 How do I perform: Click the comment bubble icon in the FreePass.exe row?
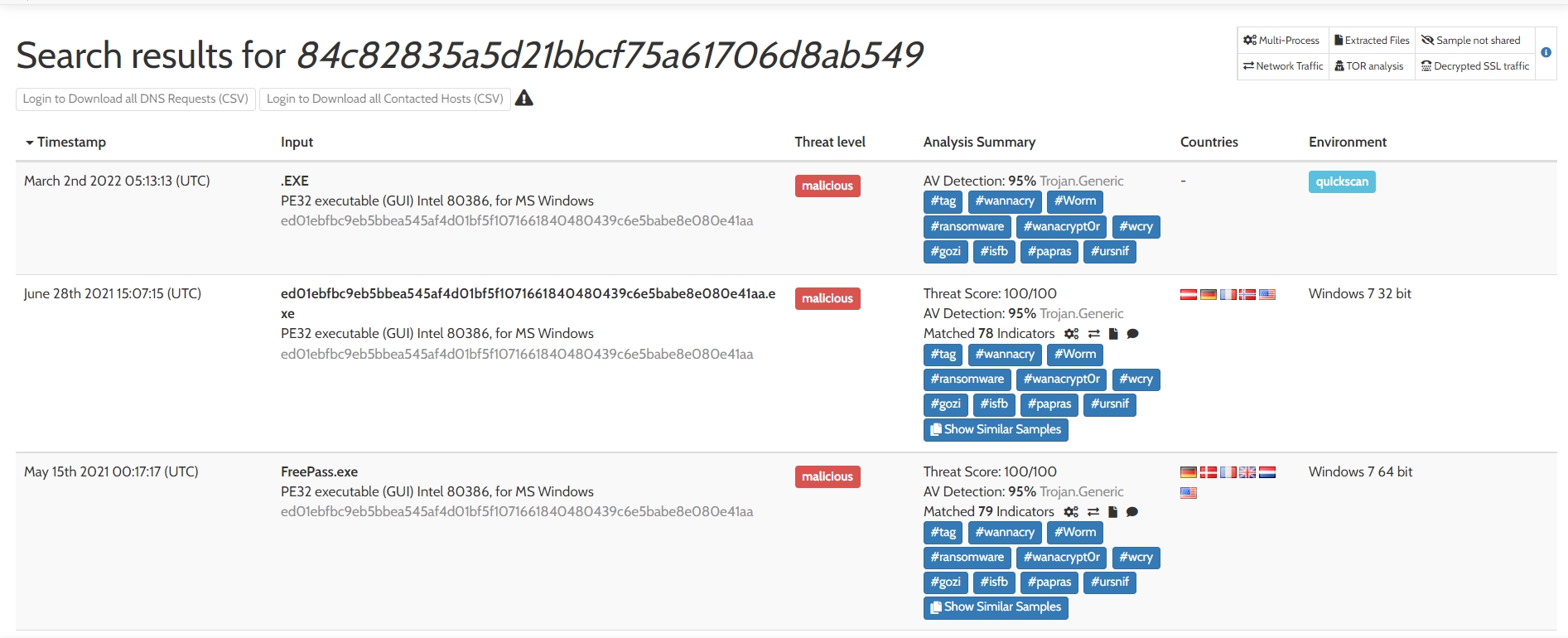1132,512
